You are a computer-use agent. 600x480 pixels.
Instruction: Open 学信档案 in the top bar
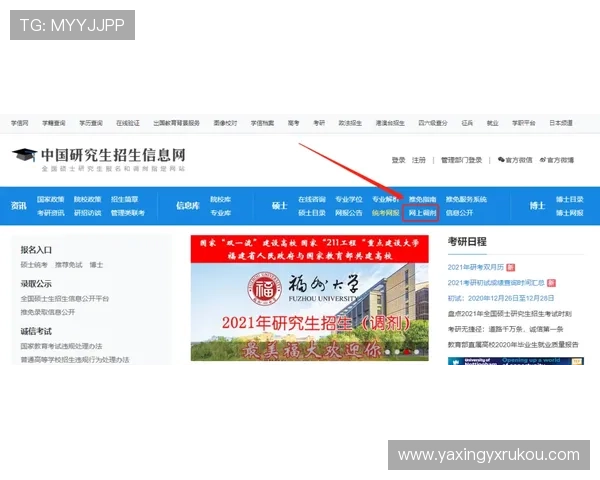tap(262, 123)
